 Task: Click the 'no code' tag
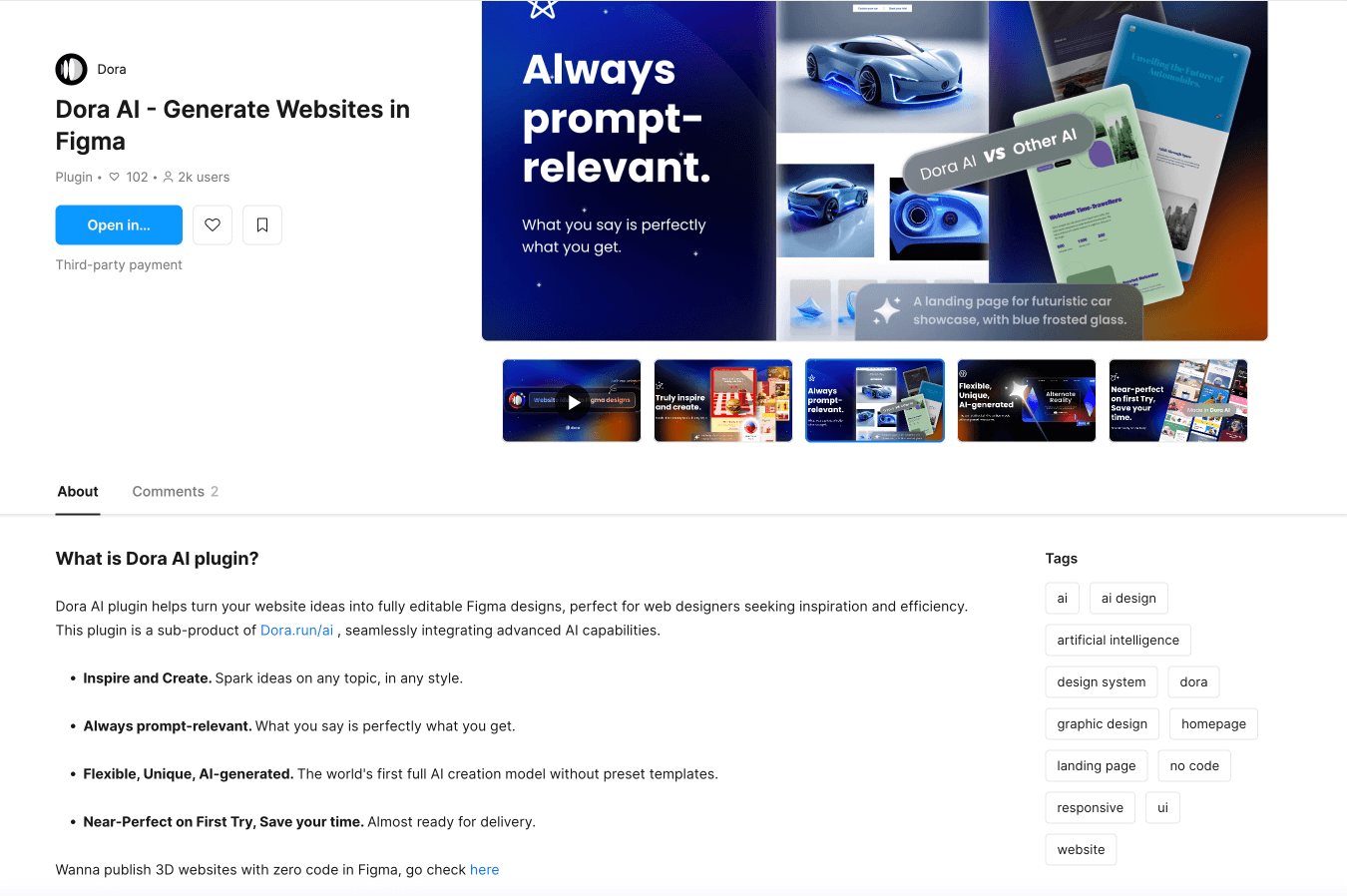[1194, 766]
